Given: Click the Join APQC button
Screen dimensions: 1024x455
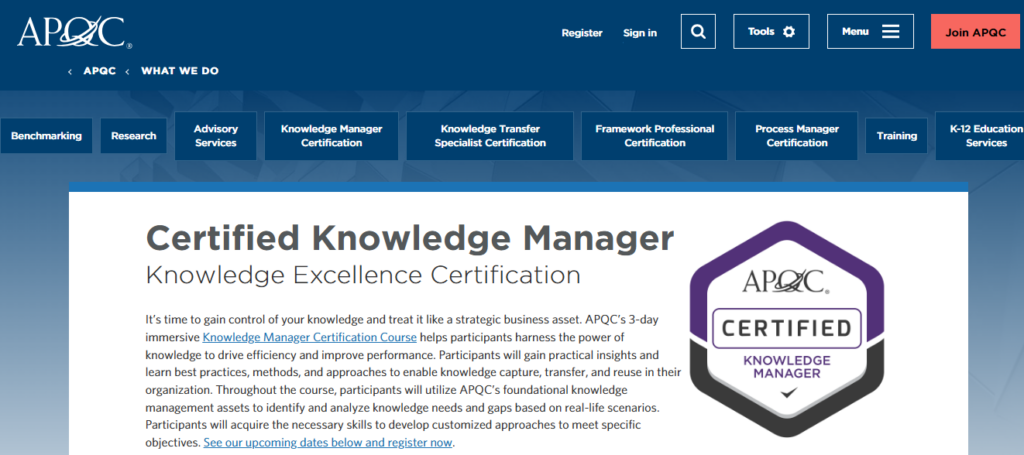Looking at the screenshot, I should [x=976, y=32].
